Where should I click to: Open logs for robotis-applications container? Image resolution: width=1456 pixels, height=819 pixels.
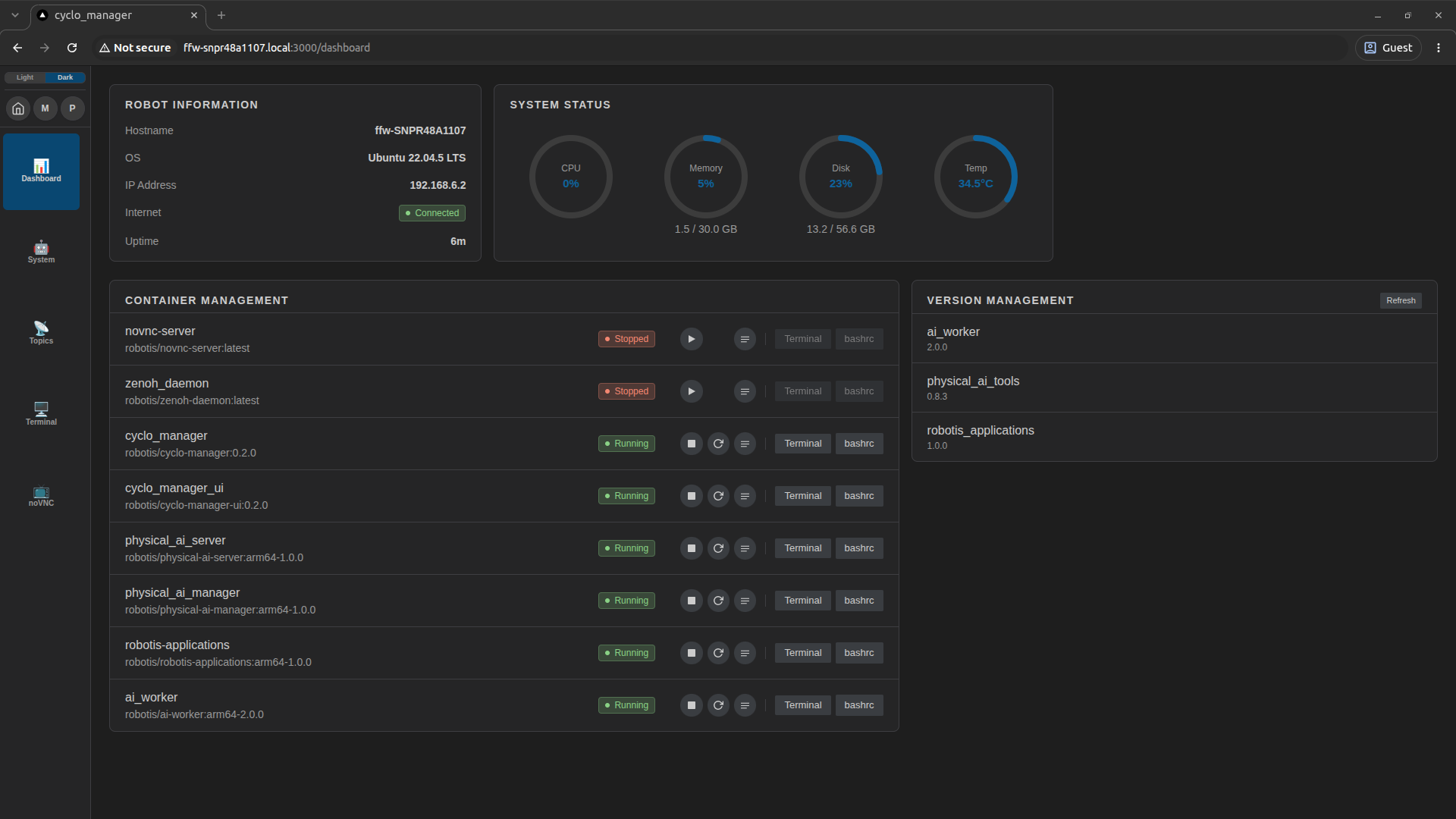point(745,653)
